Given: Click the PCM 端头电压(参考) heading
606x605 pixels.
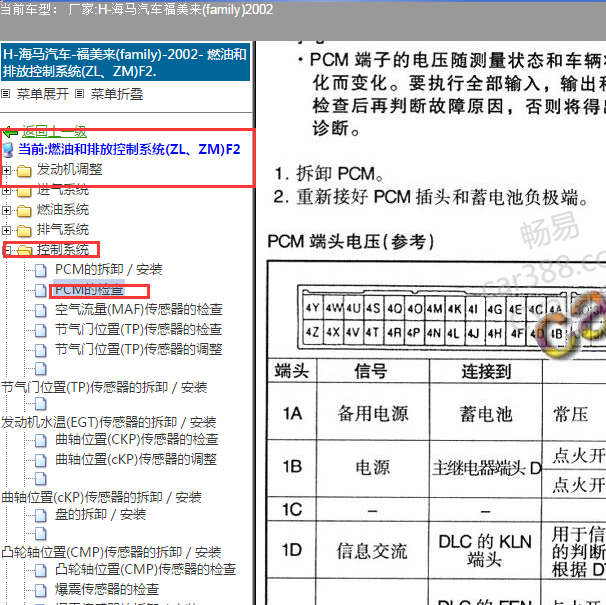Looking at the screenshot, I should (x=351, y=242).
